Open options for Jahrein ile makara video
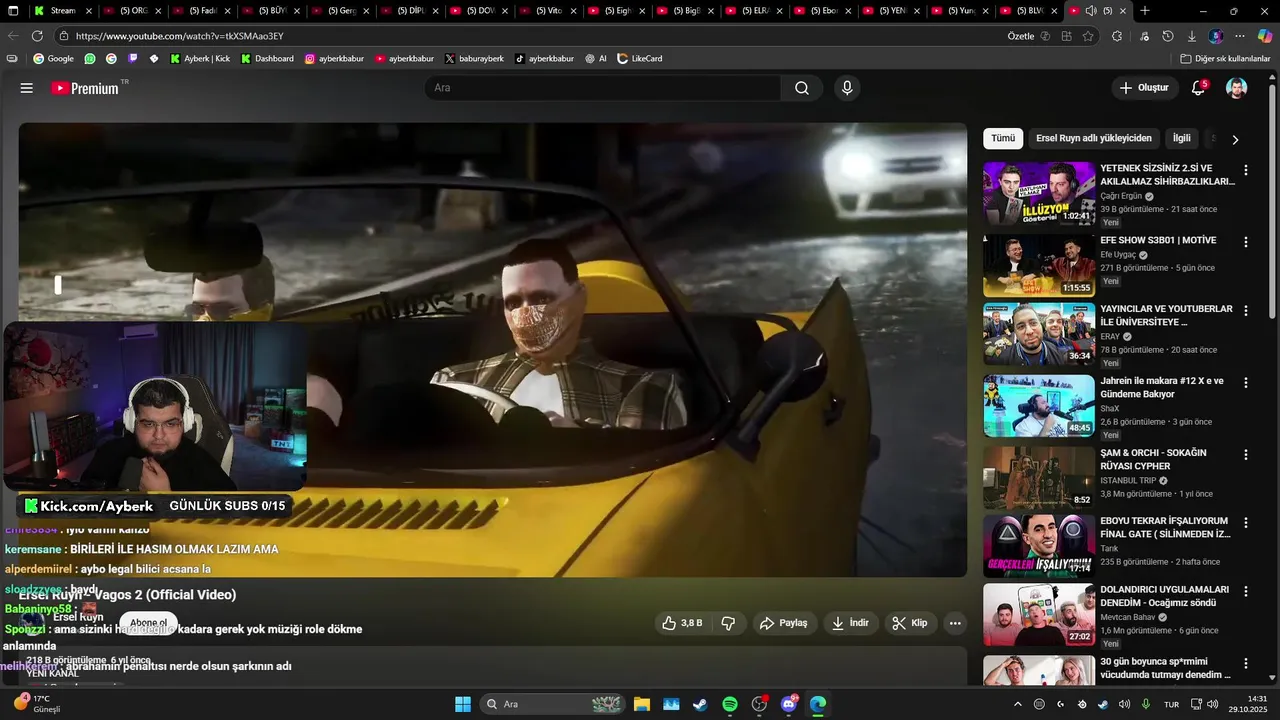Image resolution: width=1280 pixels, height=720 pixels. tap(1246, 383)
